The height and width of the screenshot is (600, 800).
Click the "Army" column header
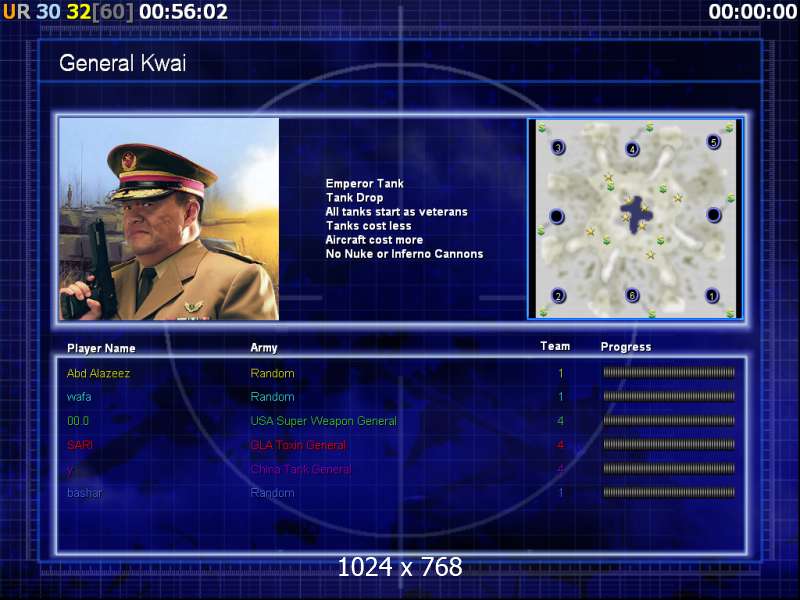coord(264,347)
